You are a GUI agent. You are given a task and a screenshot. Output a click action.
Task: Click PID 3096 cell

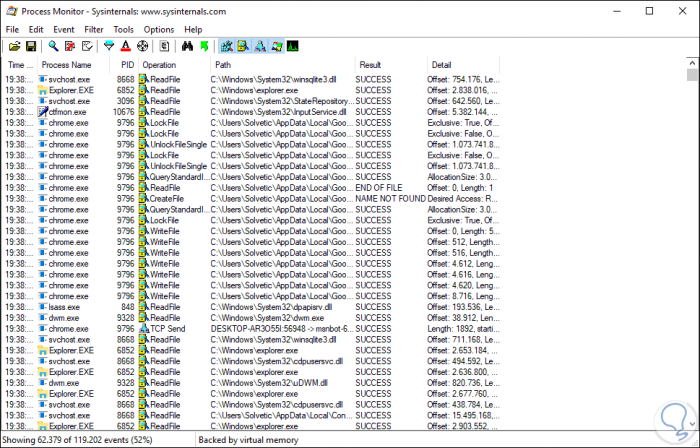125,101
